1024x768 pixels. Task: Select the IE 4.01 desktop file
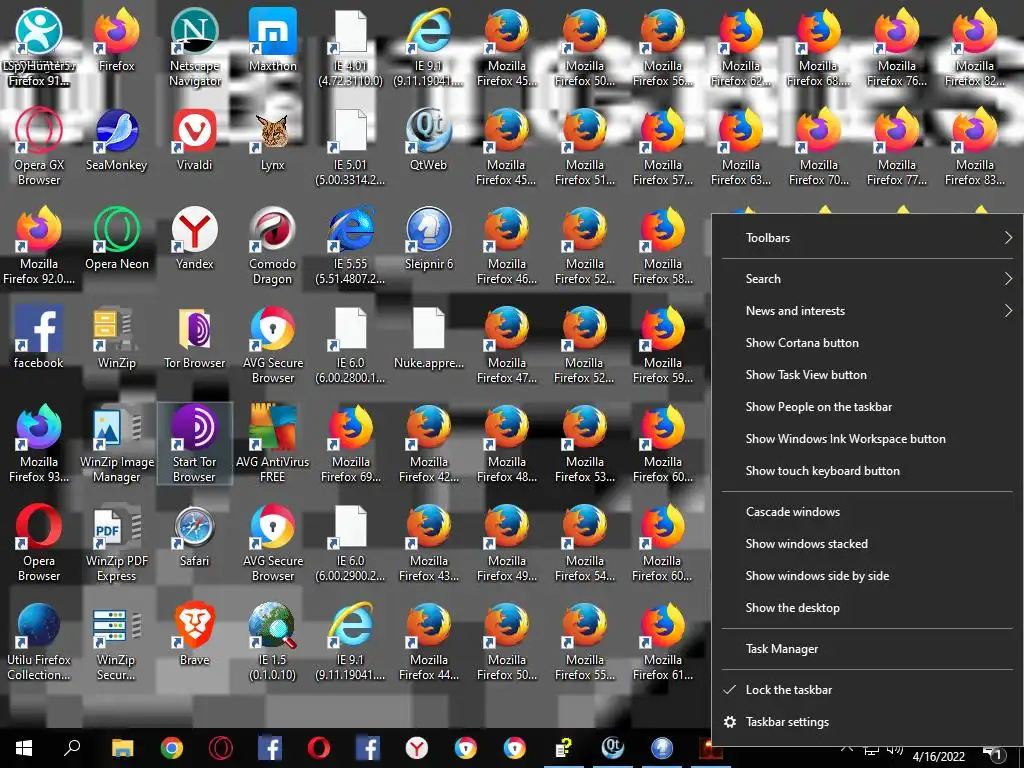click(350, 48)
